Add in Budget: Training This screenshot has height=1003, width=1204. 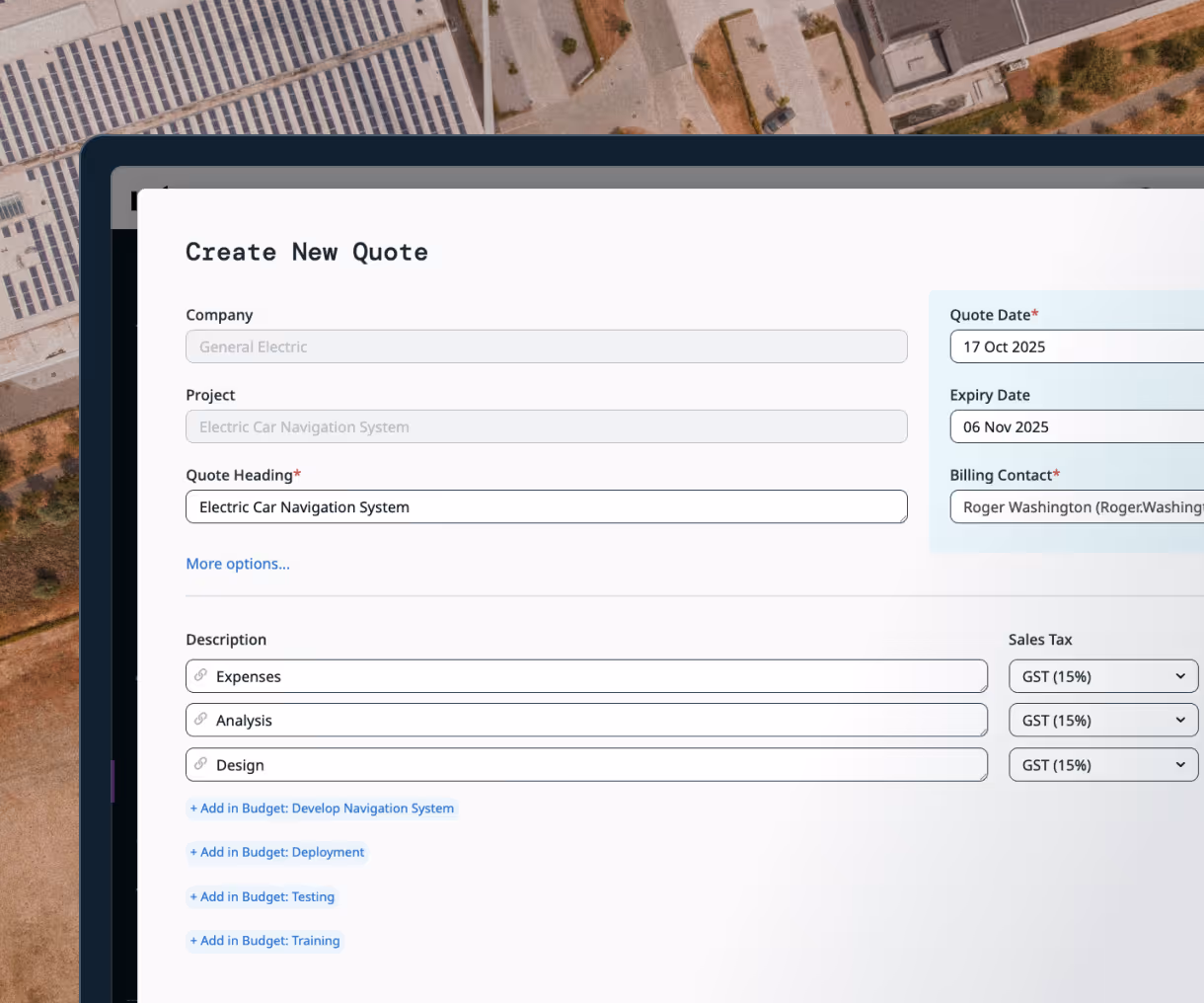(264, 941)
